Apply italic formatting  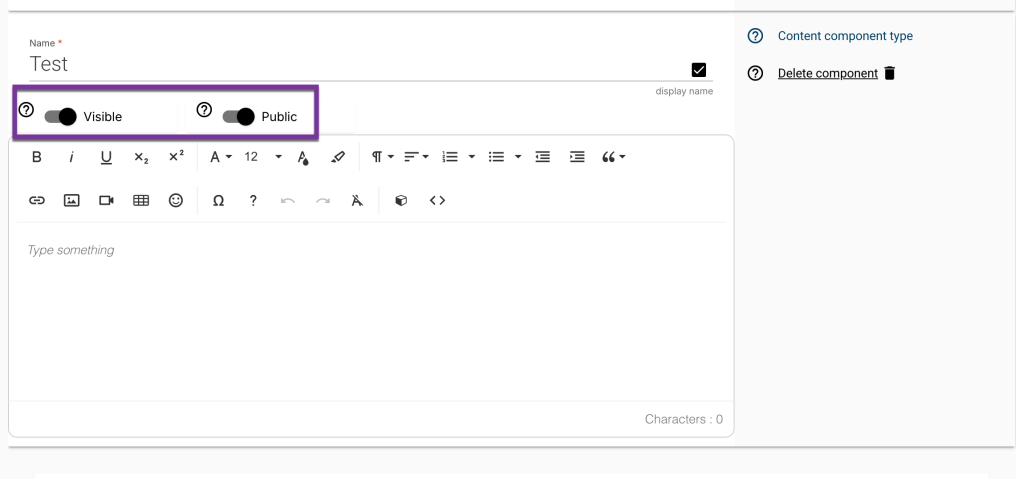[x=72, y=157]
